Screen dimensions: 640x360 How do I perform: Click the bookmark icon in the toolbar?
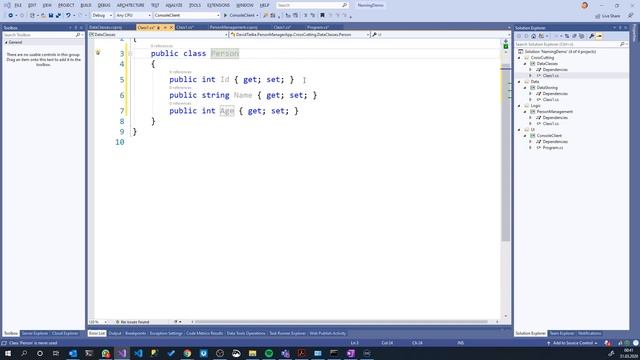click(322, 15)
